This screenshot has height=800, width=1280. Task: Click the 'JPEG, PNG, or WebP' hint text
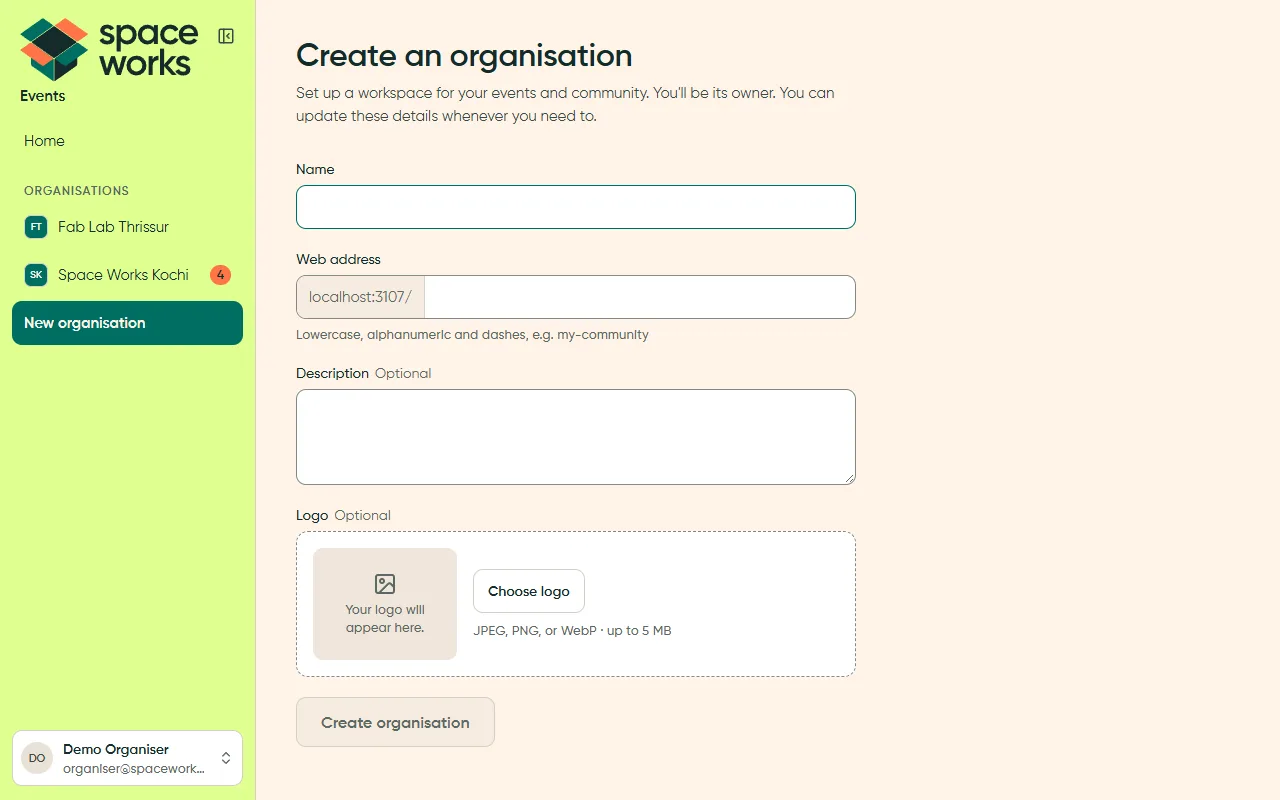572,631
